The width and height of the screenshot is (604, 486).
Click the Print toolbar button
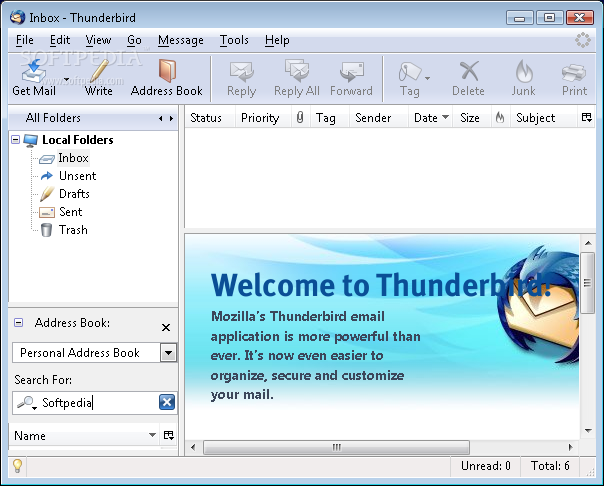tap(574, 78)
